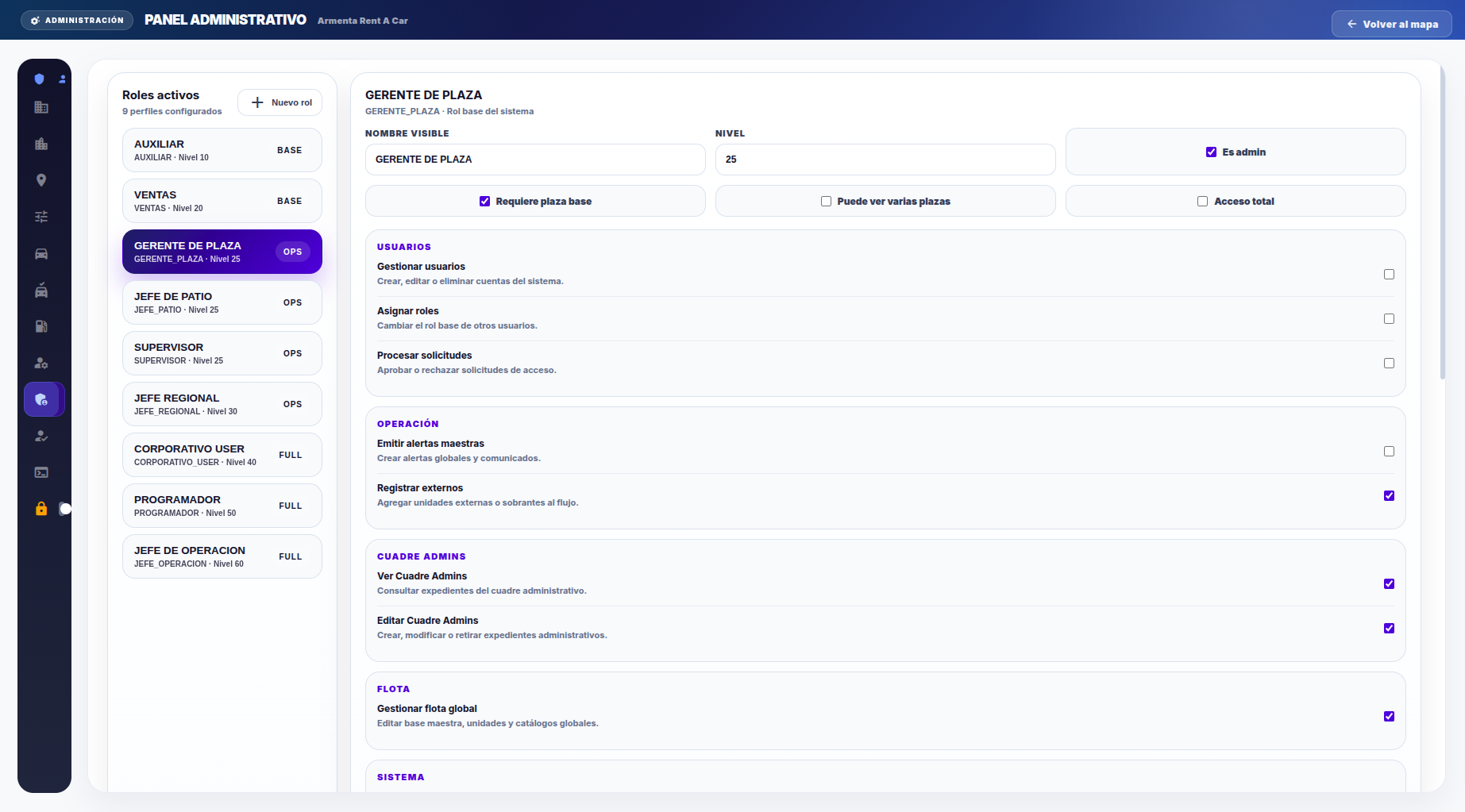Uncheck the Es admin checkbox
This screenshot has height=812, width=1465.
click(1211, 152)
